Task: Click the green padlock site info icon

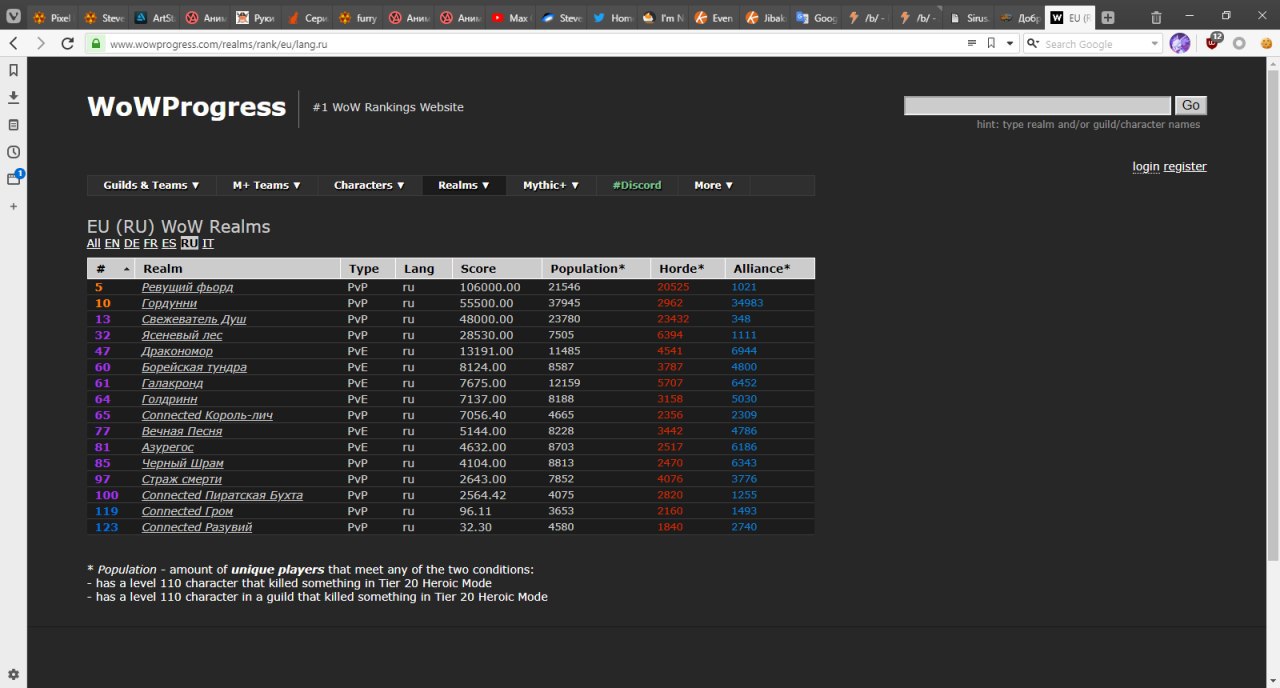Action: point(96,44)
